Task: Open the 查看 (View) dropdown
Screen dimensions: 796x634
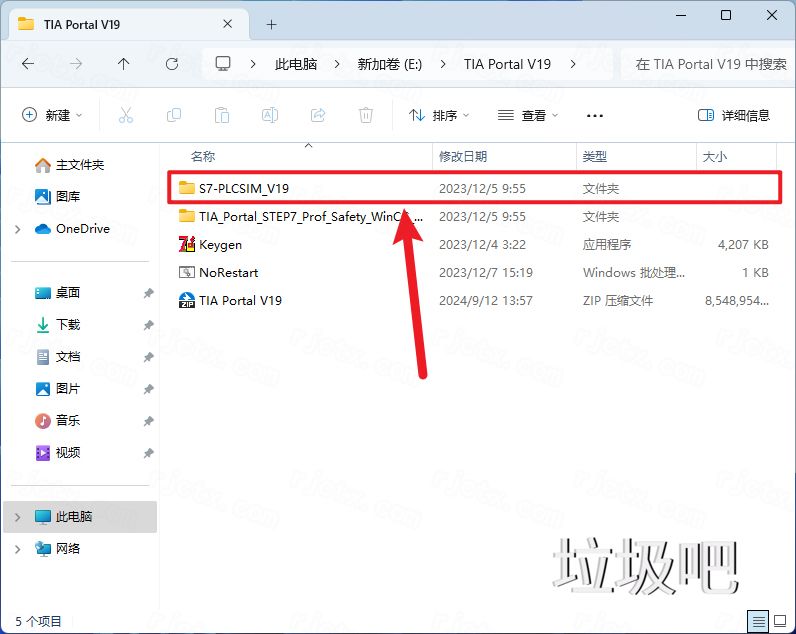Action: pyautogui.click(x=527, y=115)
